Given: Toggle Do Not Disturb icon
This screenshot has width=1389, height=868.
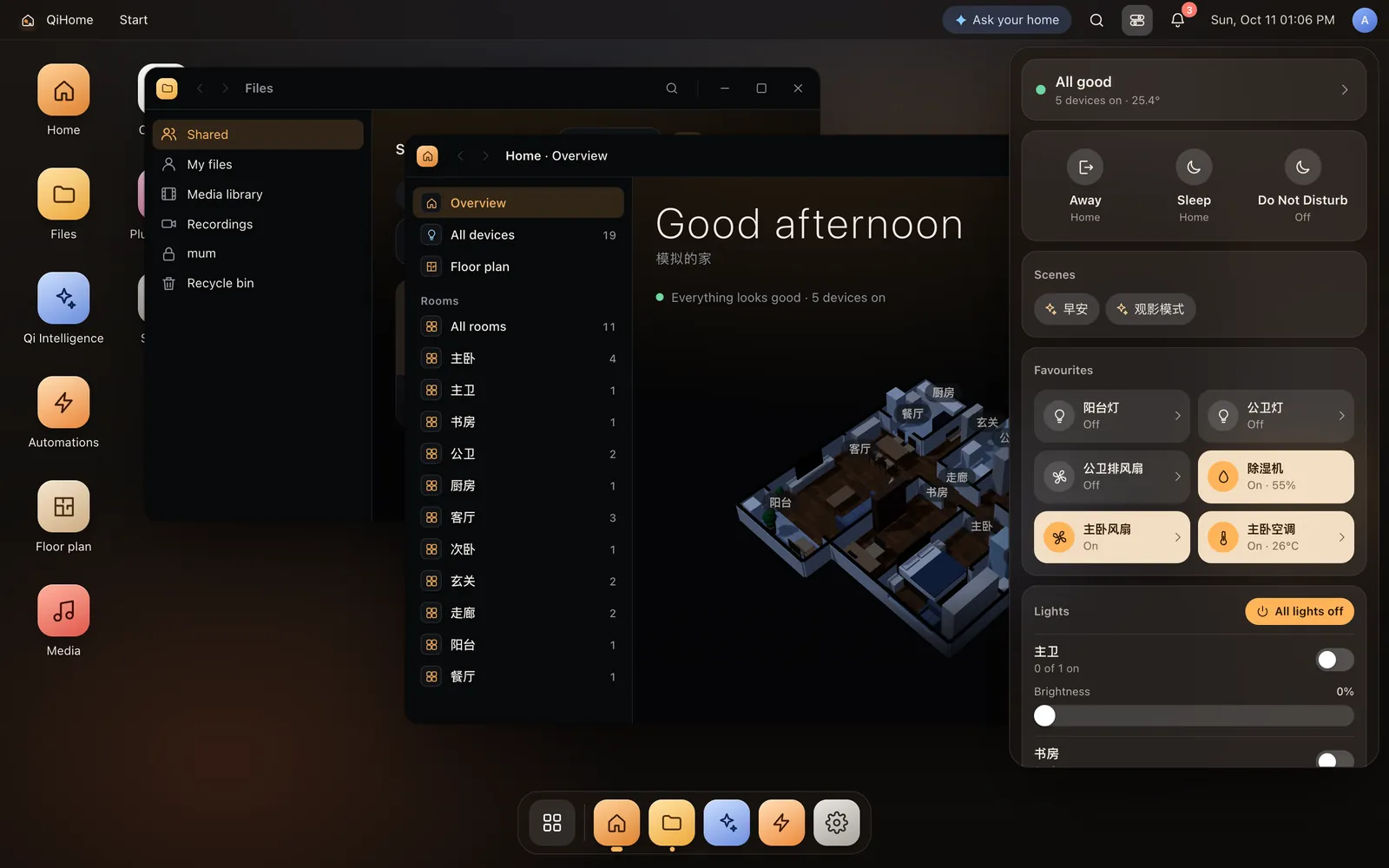Looking at the screenshot, I should coord(1302,168).
